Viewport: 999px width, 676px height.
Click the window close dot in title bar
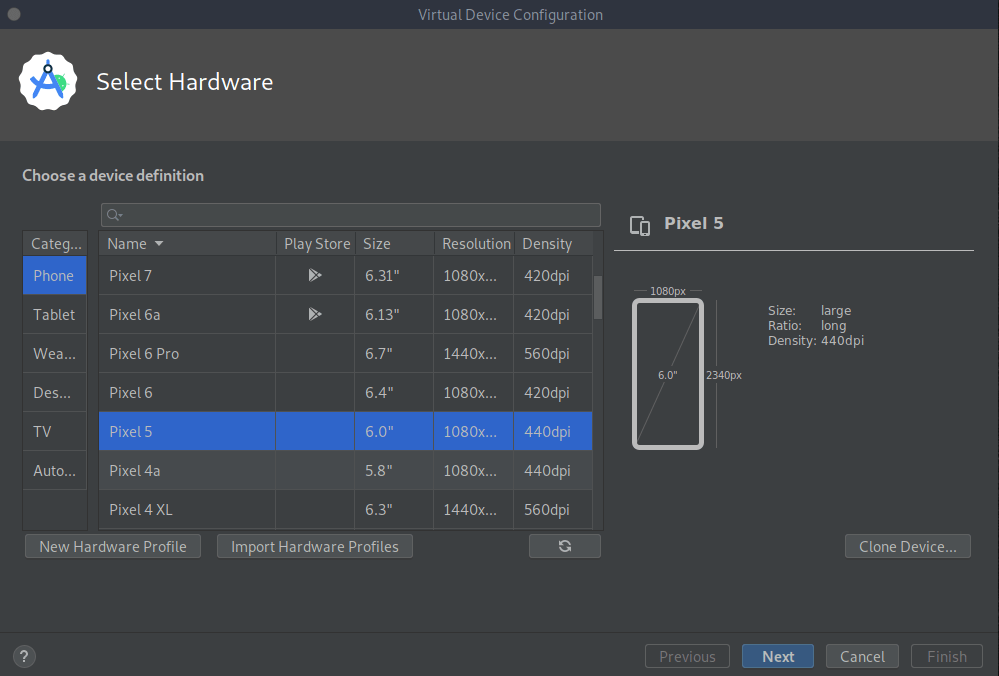pos(14,14)
